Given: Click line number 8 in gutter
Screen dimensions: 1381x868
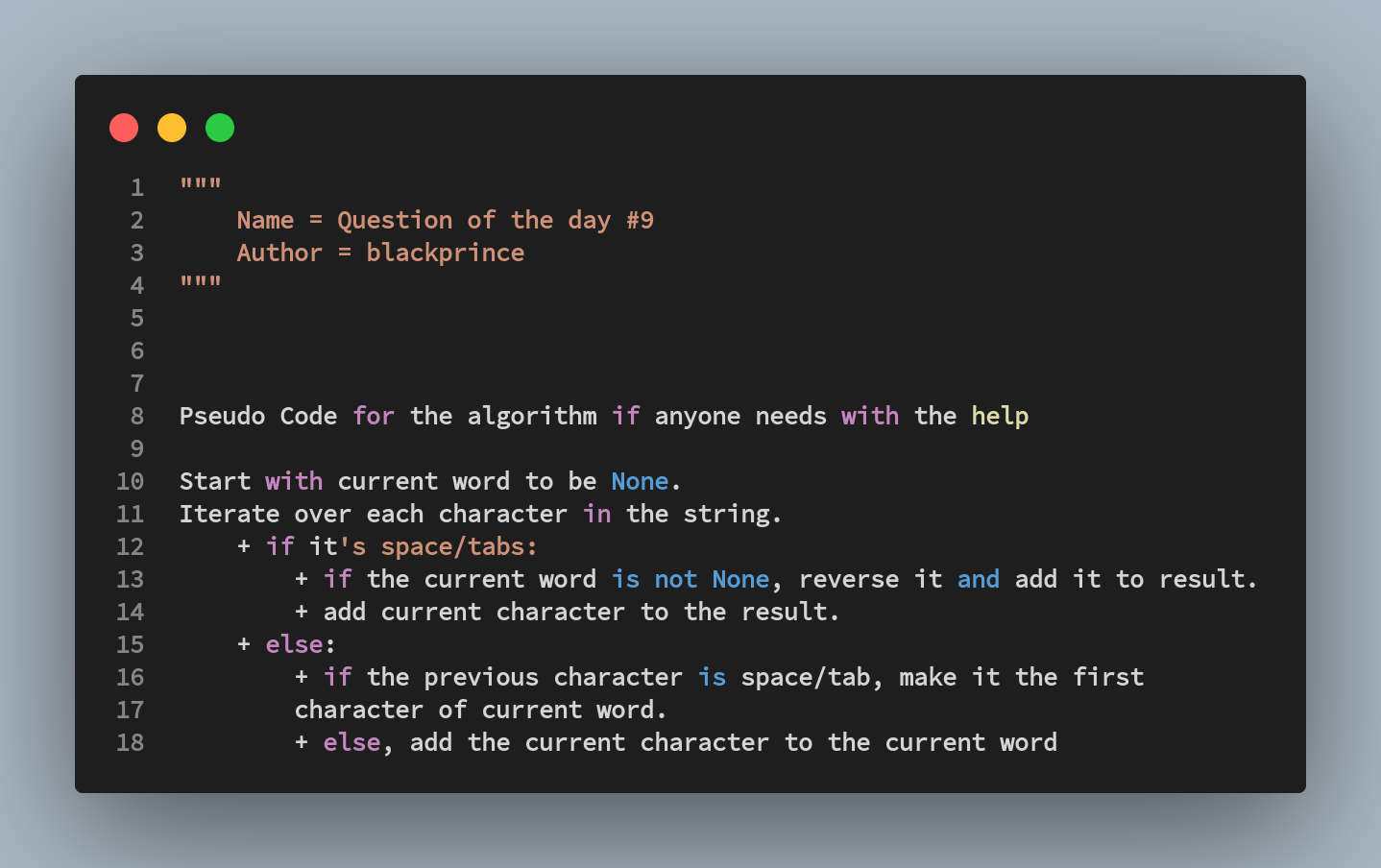Looking at the screenshot, I should (x=137, y=416).
